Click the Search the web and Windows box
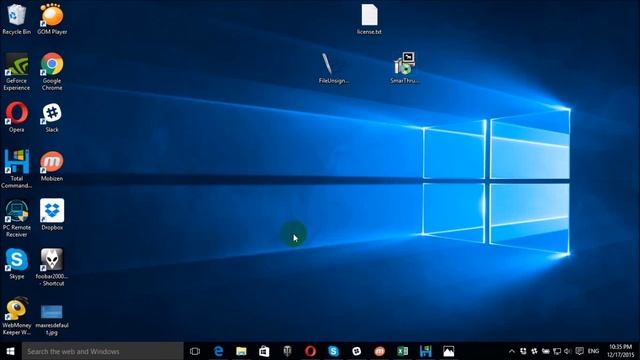 tap(102, 351)
